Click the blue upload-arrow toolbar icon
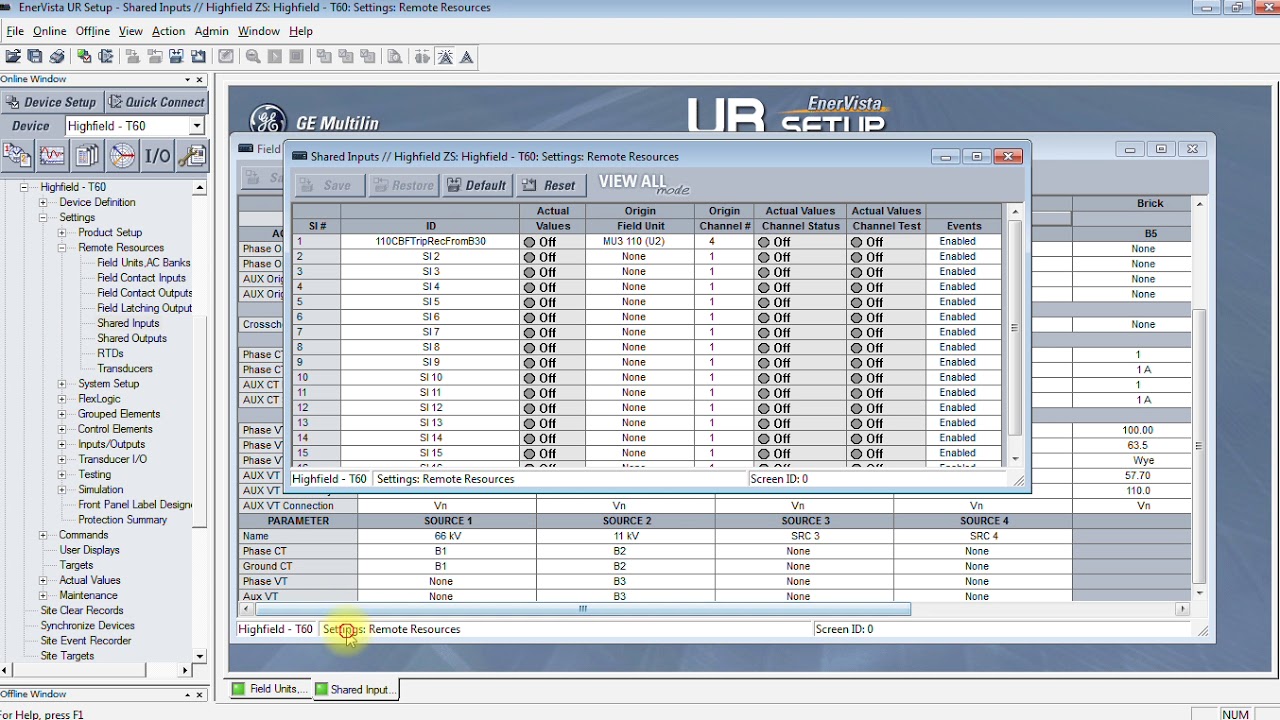The width and height of the screenshot is (1280, 720). coord(198,57)
